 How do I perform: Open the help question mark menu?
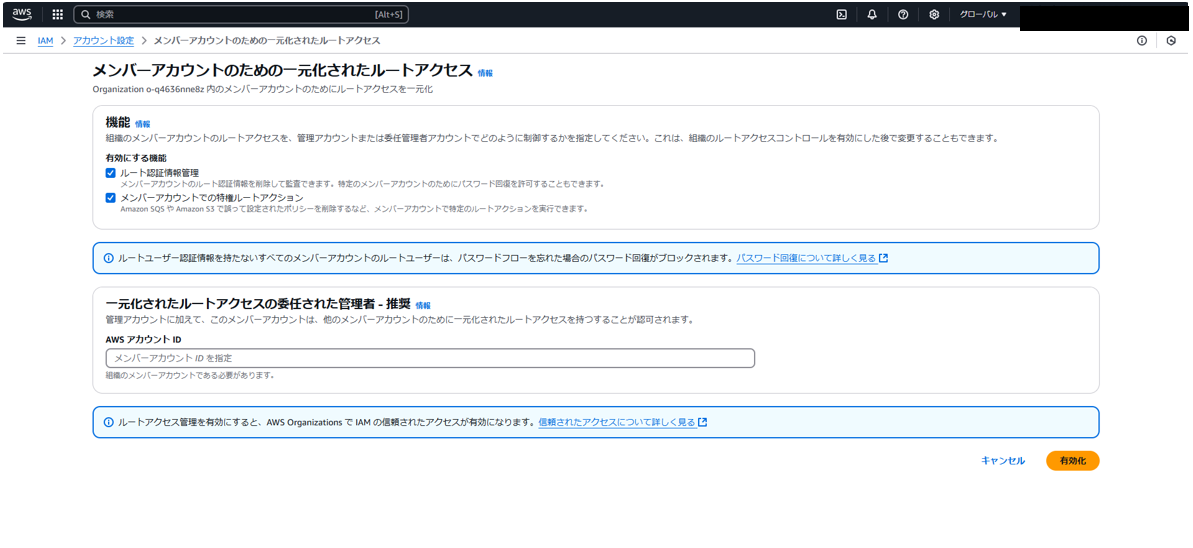coord(903,14)
